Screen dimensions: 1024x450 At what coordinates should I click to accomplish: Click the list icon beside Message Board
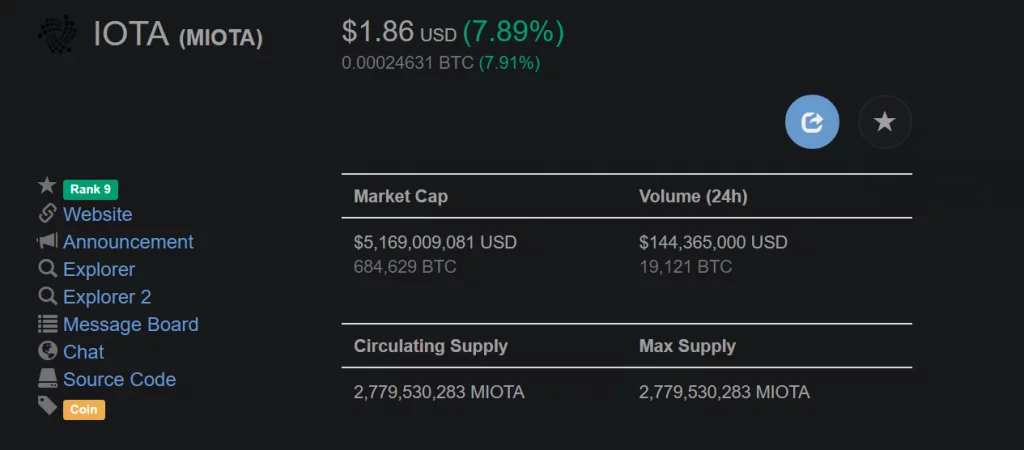point(47,323)
